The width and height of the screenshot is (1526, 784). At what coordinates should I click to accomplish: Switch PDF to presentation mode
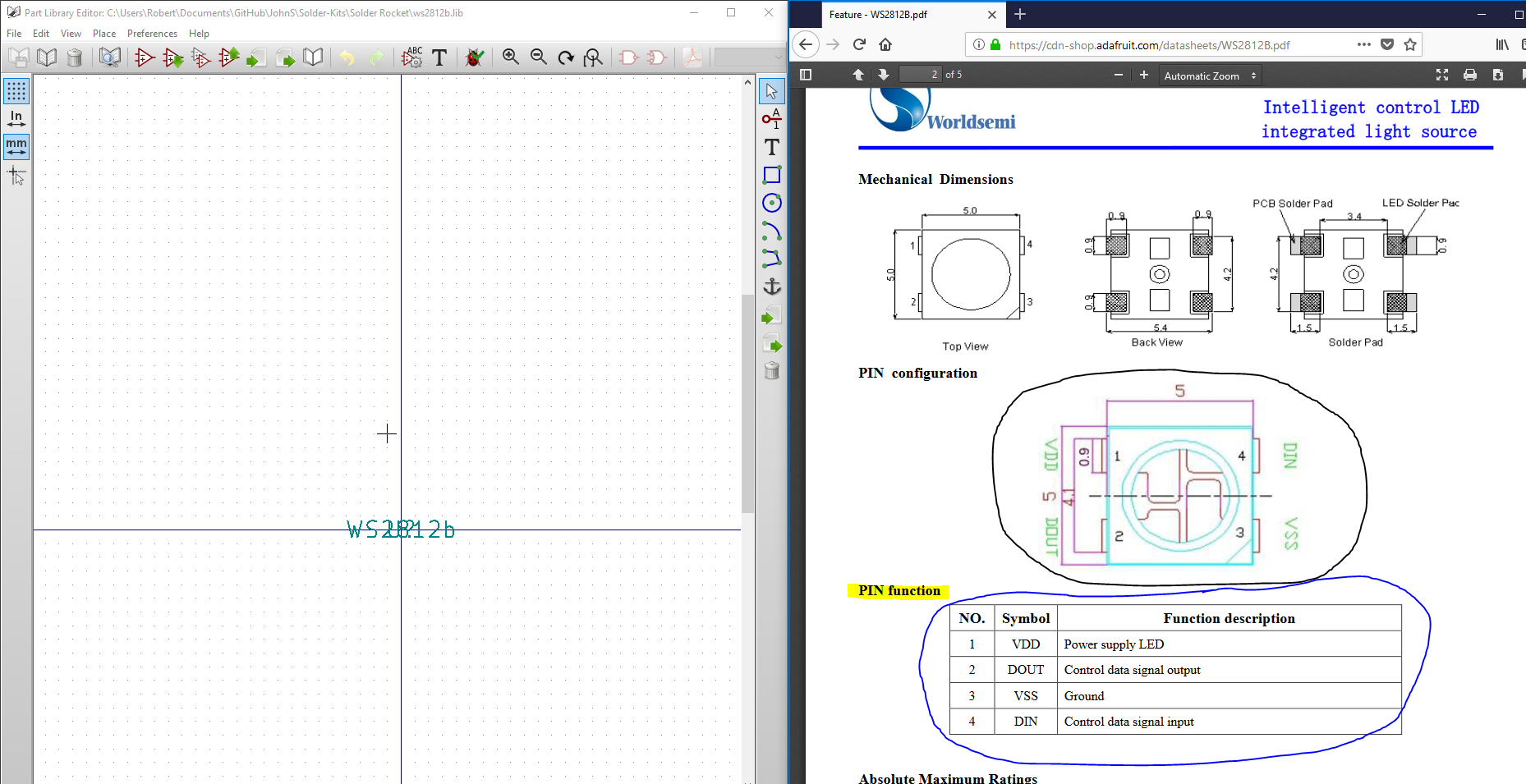tap(1441, 75)
